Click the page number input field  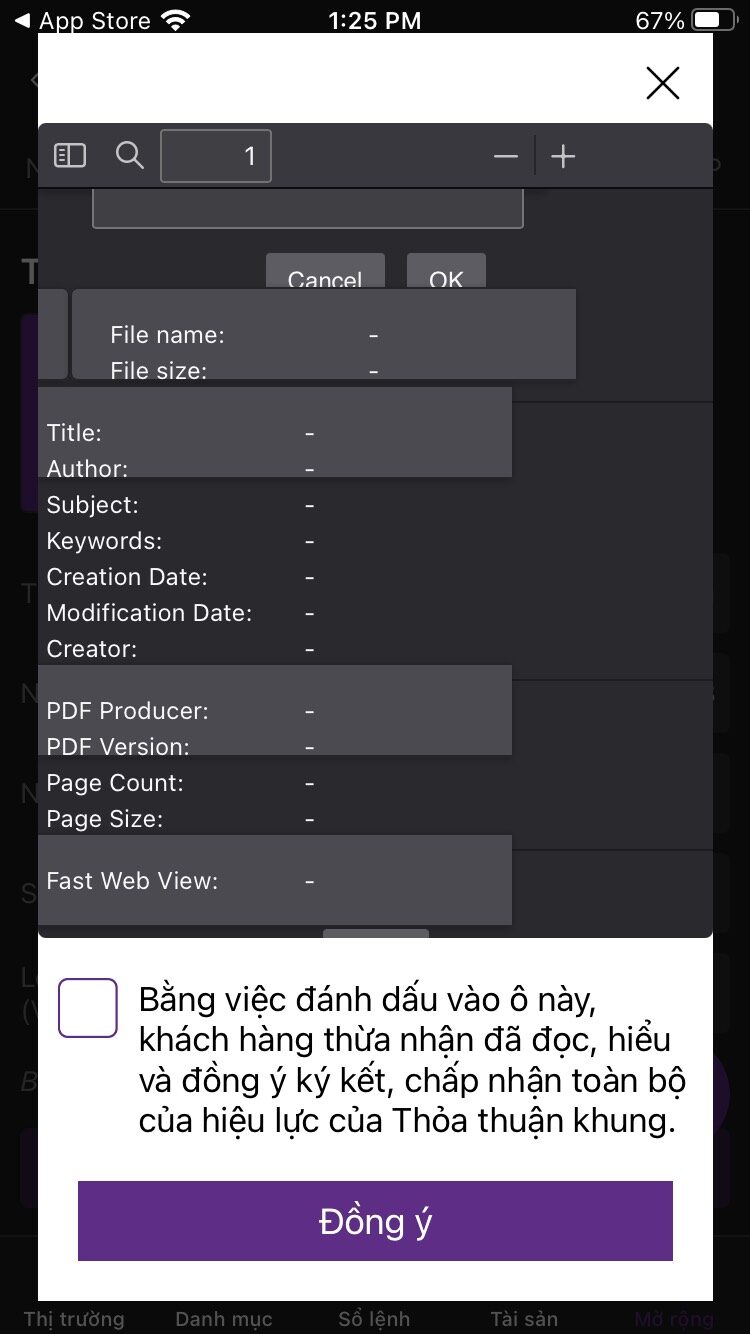[x=216, y=156]
